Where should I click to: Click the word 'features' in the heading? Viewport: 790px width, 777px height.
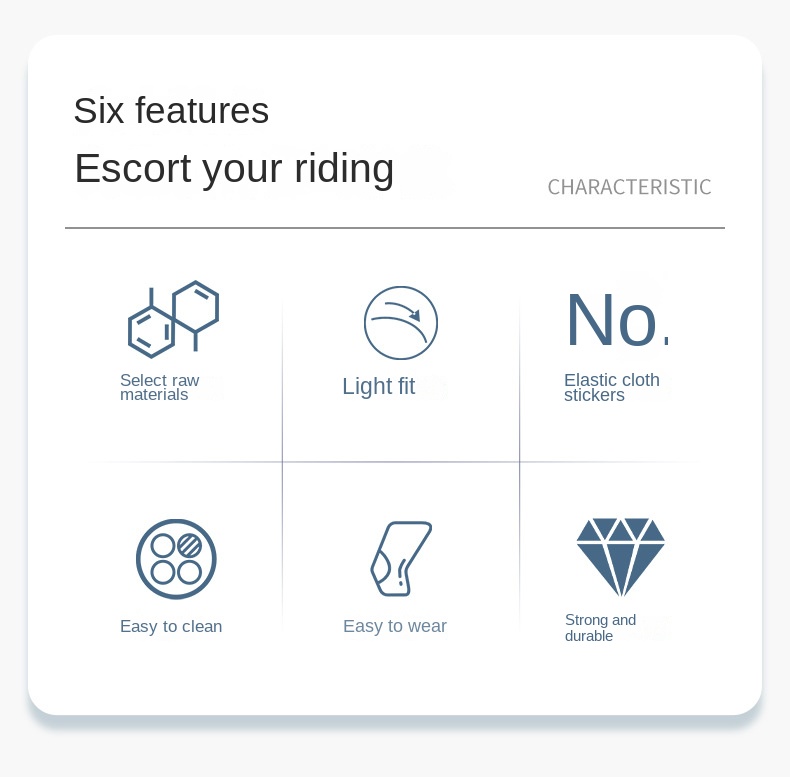pyautogui.click(x=202, y=110)
